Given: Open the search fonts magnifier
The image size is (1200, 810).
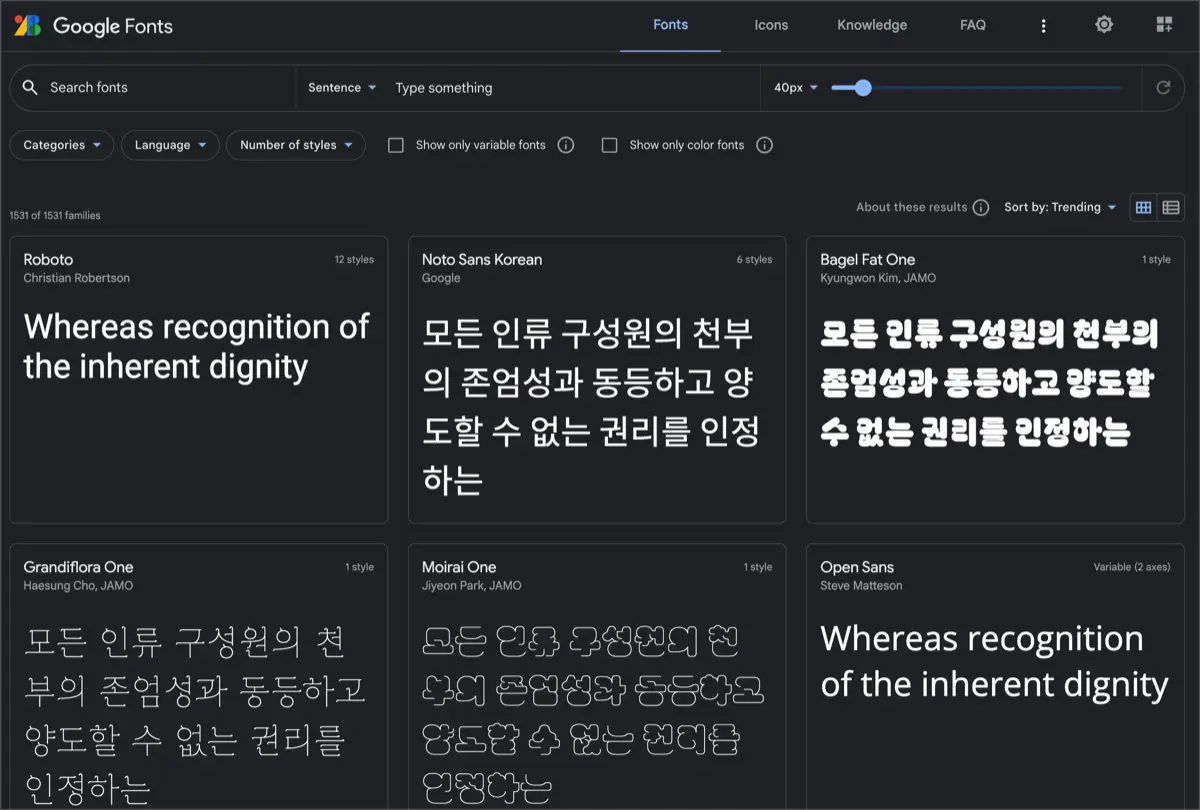Looking at the screenshot, I should (30, 87).
